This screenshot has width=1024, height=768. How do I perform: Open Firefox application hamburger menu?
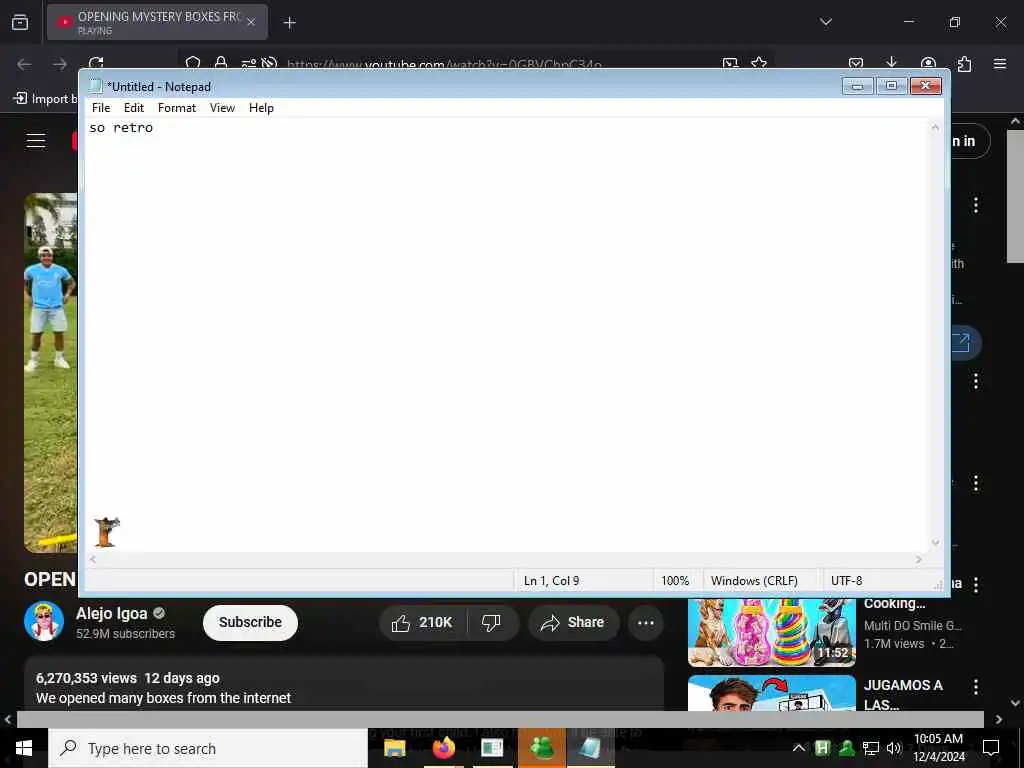pos(1000,63)
